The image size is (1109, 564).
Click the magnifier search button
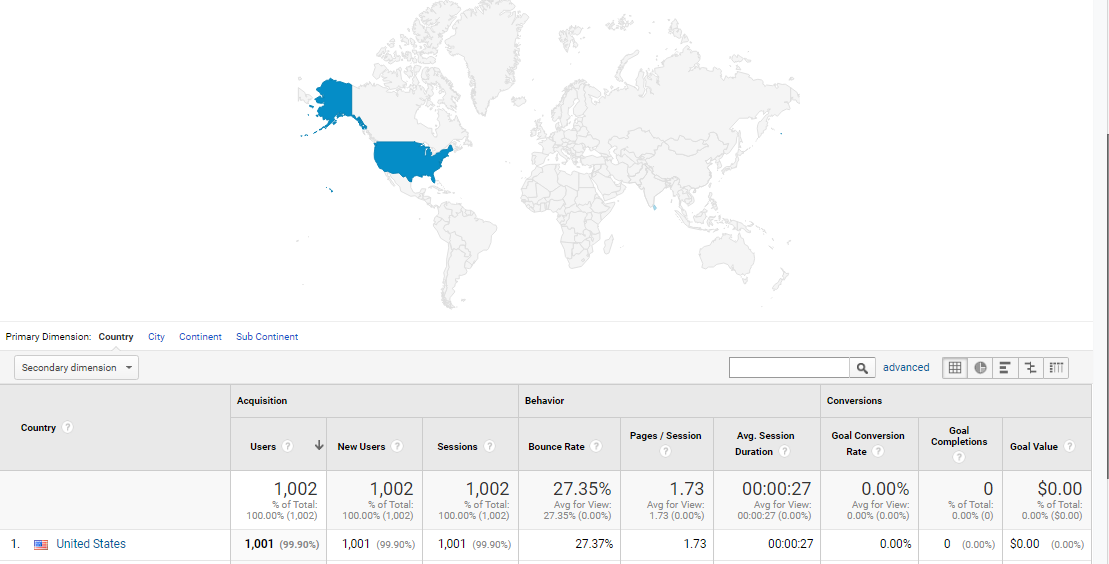click(862, 368)
